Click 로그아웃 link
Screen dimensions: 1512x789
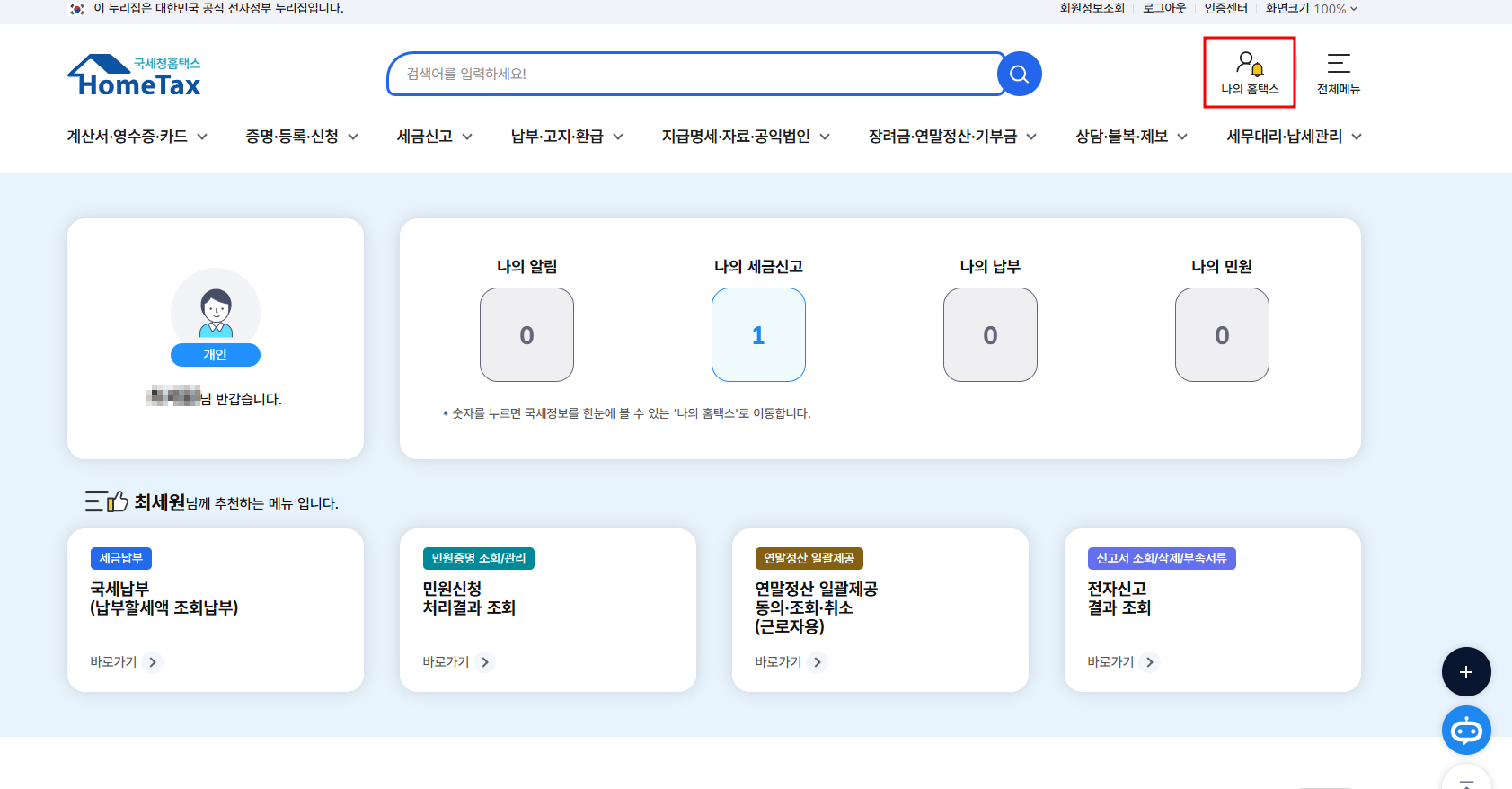[1164, 8]
